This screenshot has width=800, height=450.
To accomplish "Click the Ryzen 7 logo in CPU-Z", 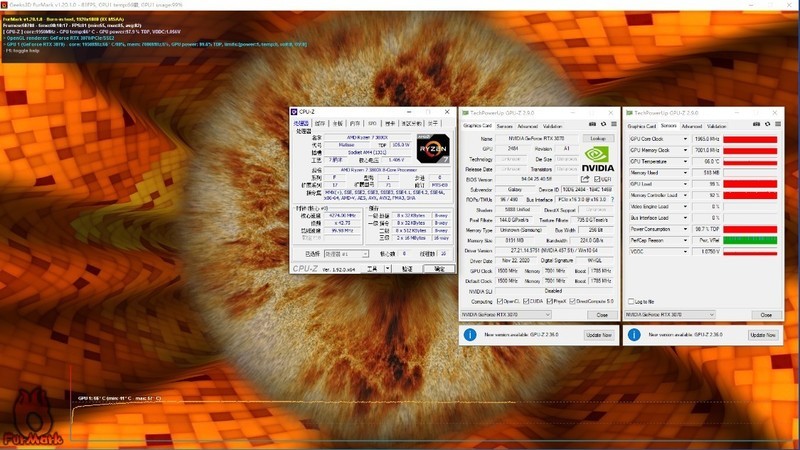I will [x=433, y=148].
